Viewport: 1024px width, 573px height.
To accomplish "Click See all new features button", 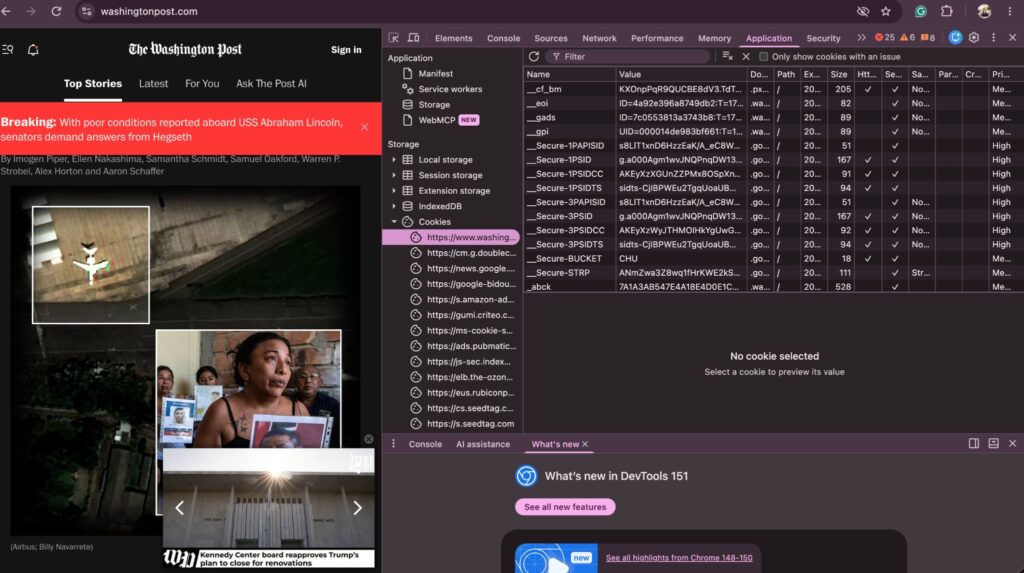I will tap(565, 507).
